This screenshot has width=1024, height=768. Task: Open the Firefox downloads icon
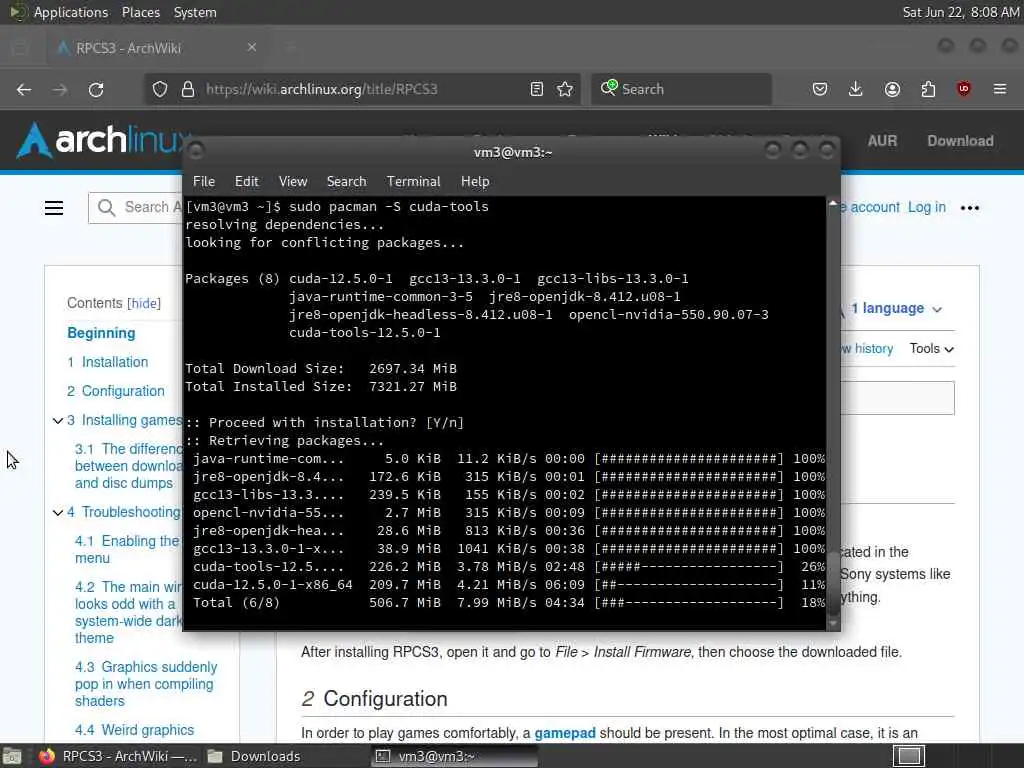(x=856, y=89)
